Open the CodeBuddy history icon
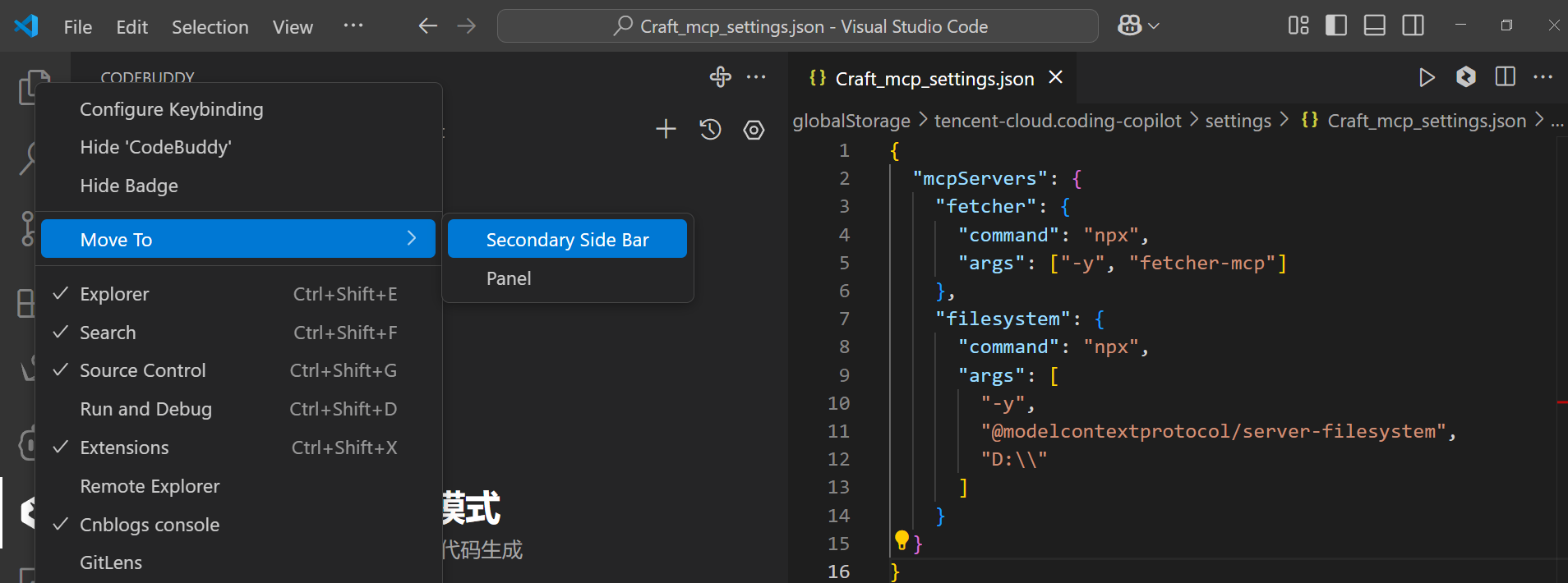The height and width of the screenshot is (583, 1568). coord(710,130)
